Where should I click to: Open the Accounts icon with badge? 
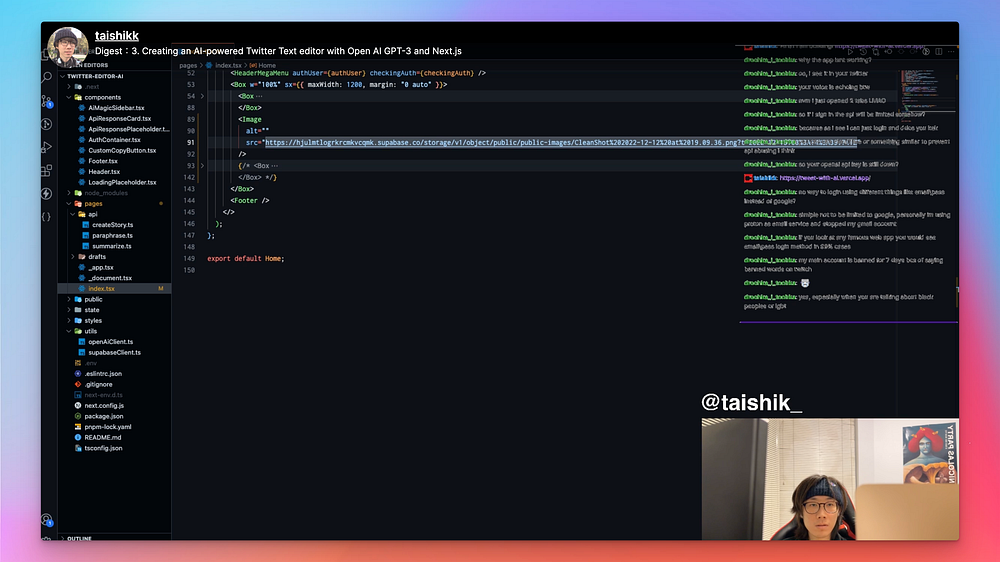47,520
